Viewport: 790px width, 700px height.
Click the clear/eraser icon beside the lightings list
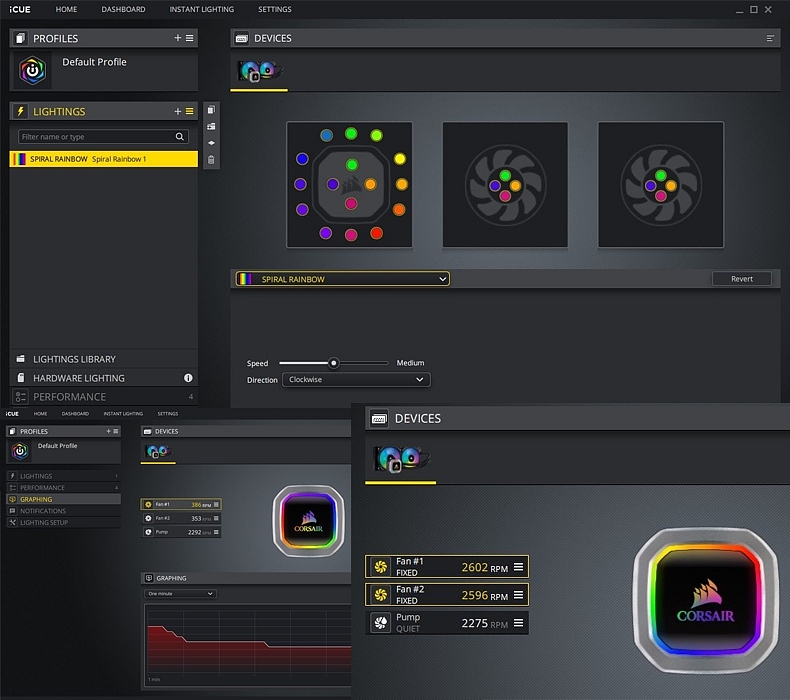click(x=211, y=143)
